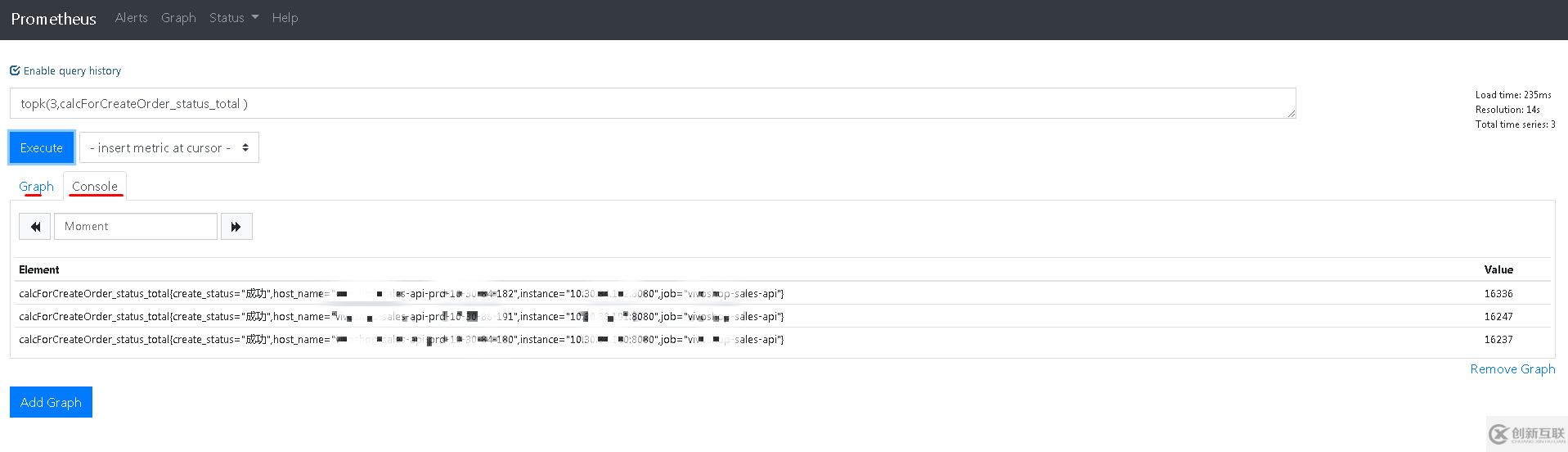Toggle the Enable query history checkbox
This screenshot has width=1568, height=452.
coord(15,71)
